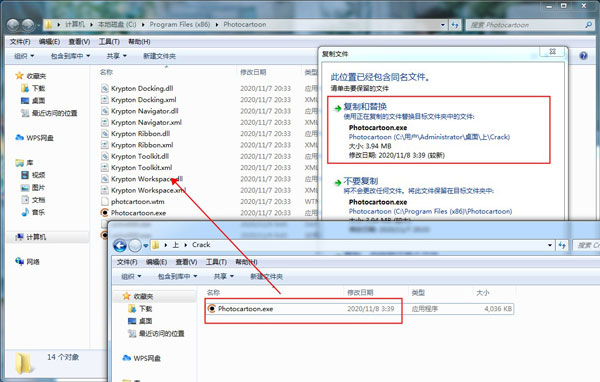The height and width of the screenshot is (382, 600).
Task: Close the 复制文件 dialog
Action: [553, 51]
